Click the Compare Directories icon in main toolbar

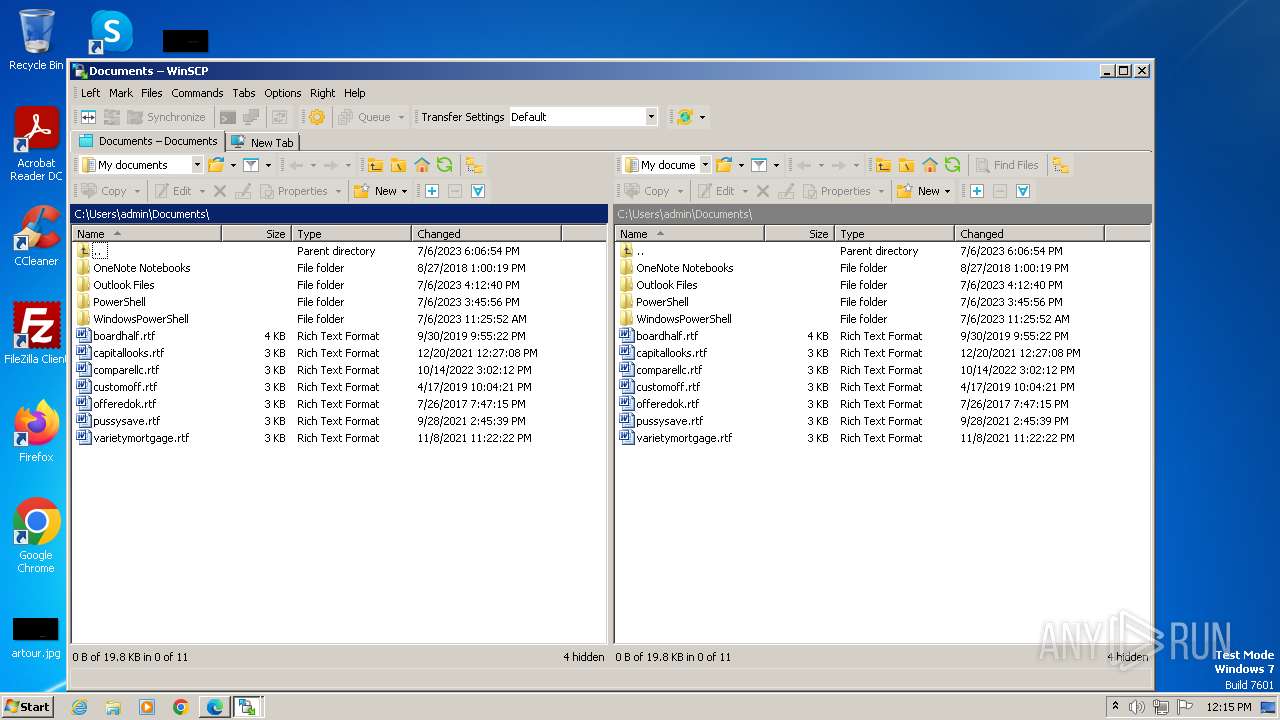pos(88,117)
